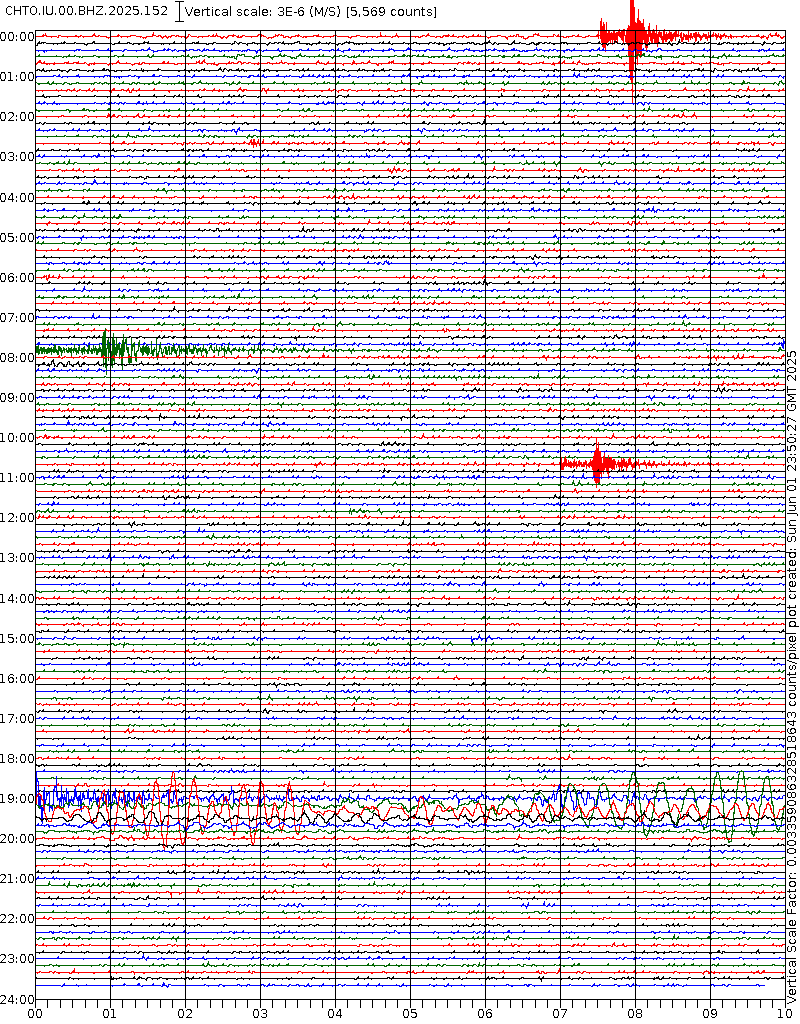
Task: Click the 19:00 hour label
Action: pyautogui.click(x=17, y=799)
